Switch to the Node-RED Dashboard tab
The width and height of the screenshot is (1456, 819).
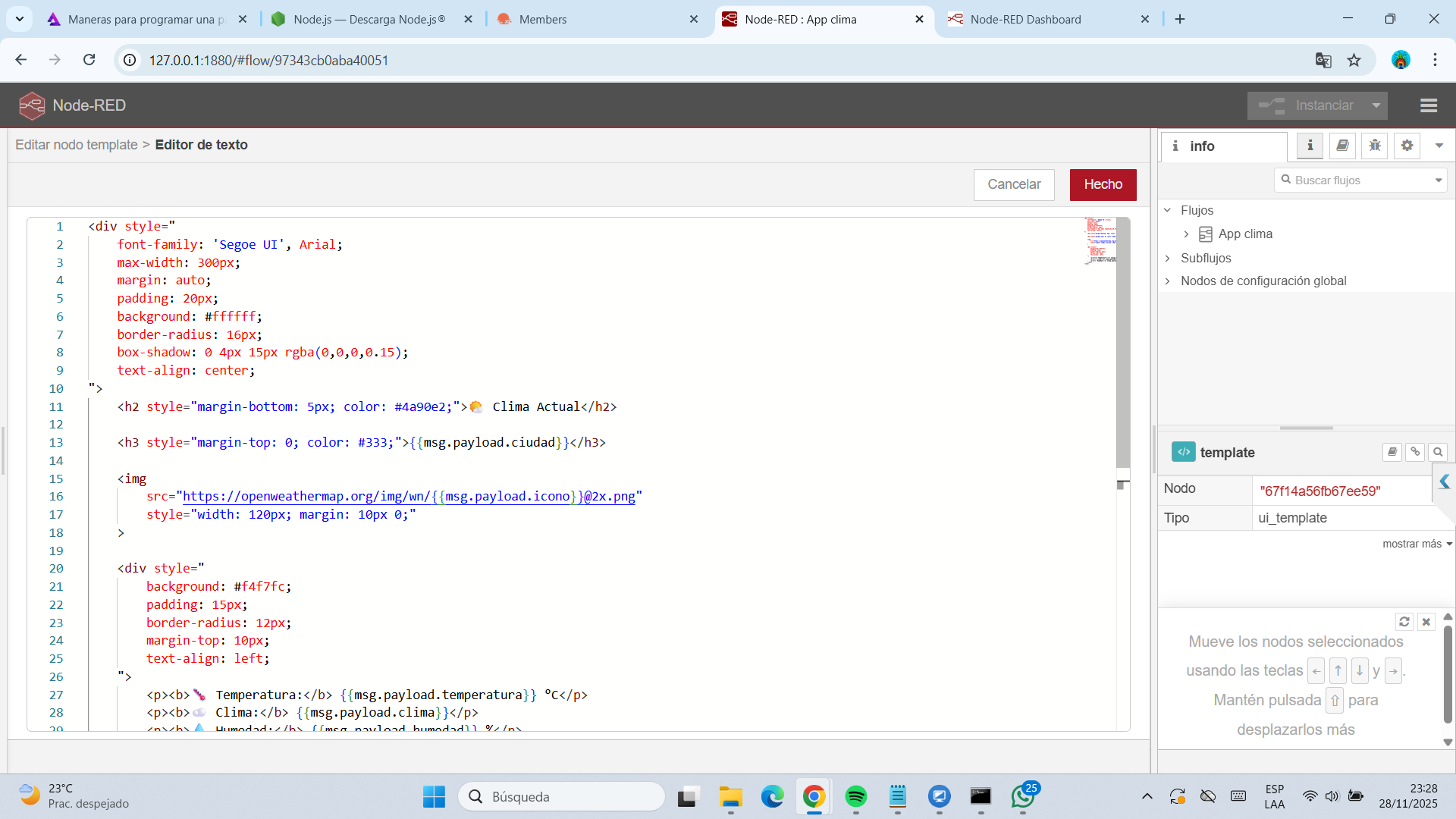pyautogui.click(x=1049, y=20)
